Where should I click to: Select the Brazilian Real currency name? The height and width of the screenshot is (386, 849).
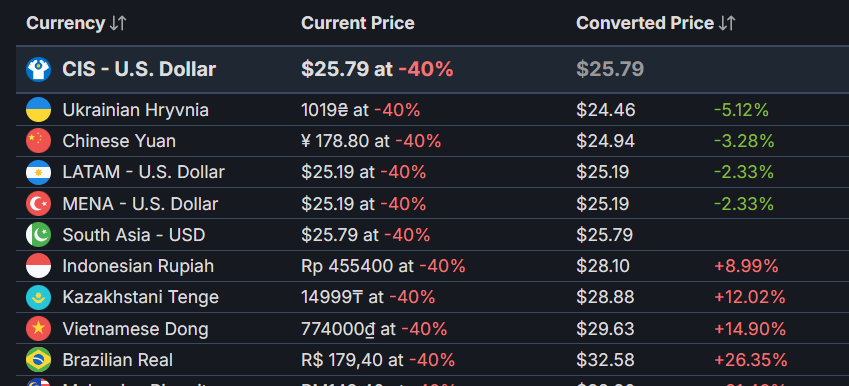click(x=117, y=360)
